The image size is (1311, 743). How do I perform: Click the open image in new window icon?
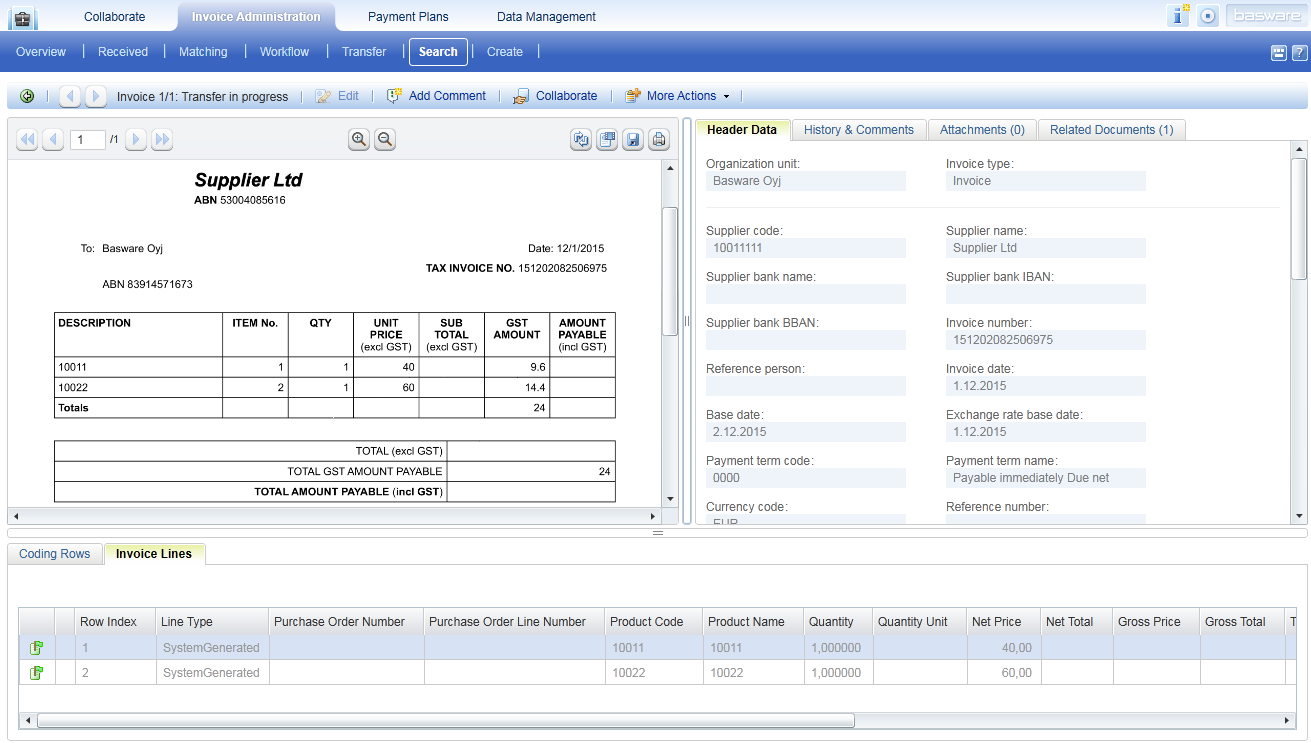point(607,140)
